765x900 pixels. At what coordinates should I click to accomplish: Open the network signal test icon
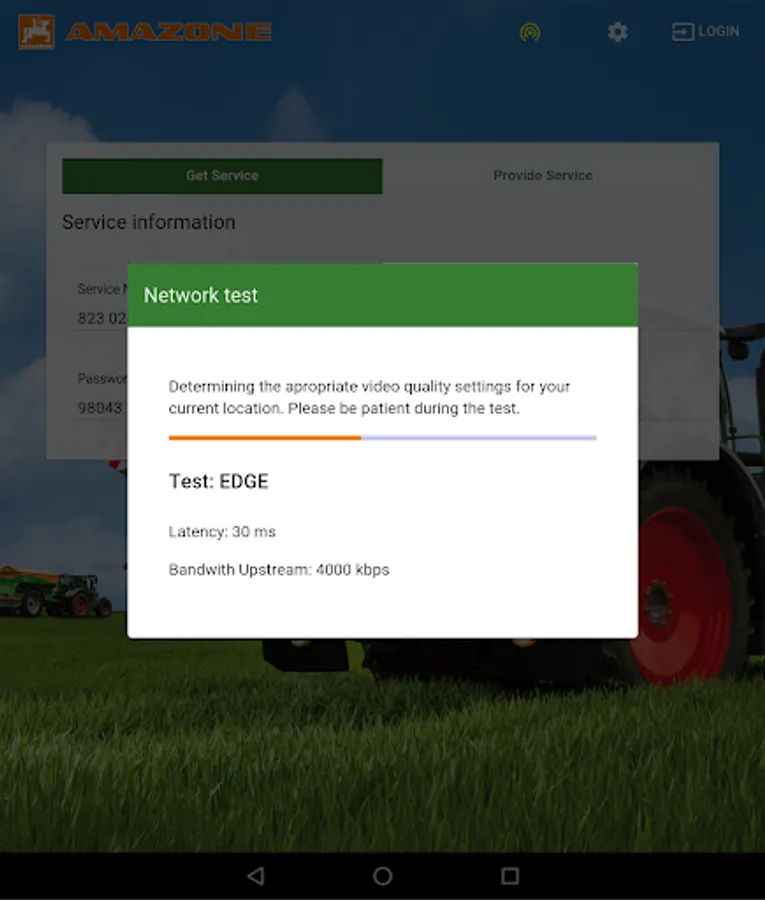click(530, 32)
